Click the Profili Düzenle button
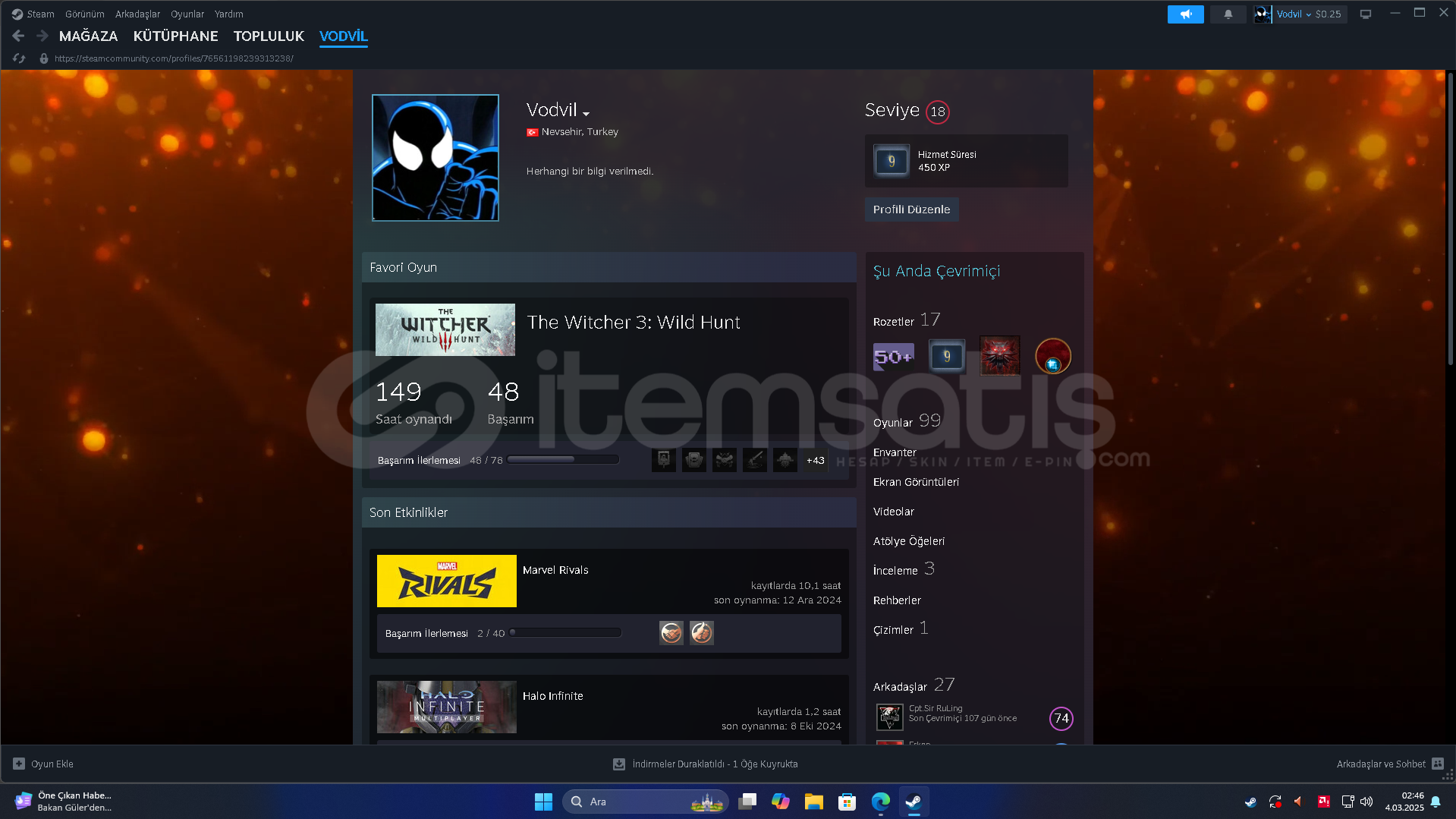 coord(911,209)
